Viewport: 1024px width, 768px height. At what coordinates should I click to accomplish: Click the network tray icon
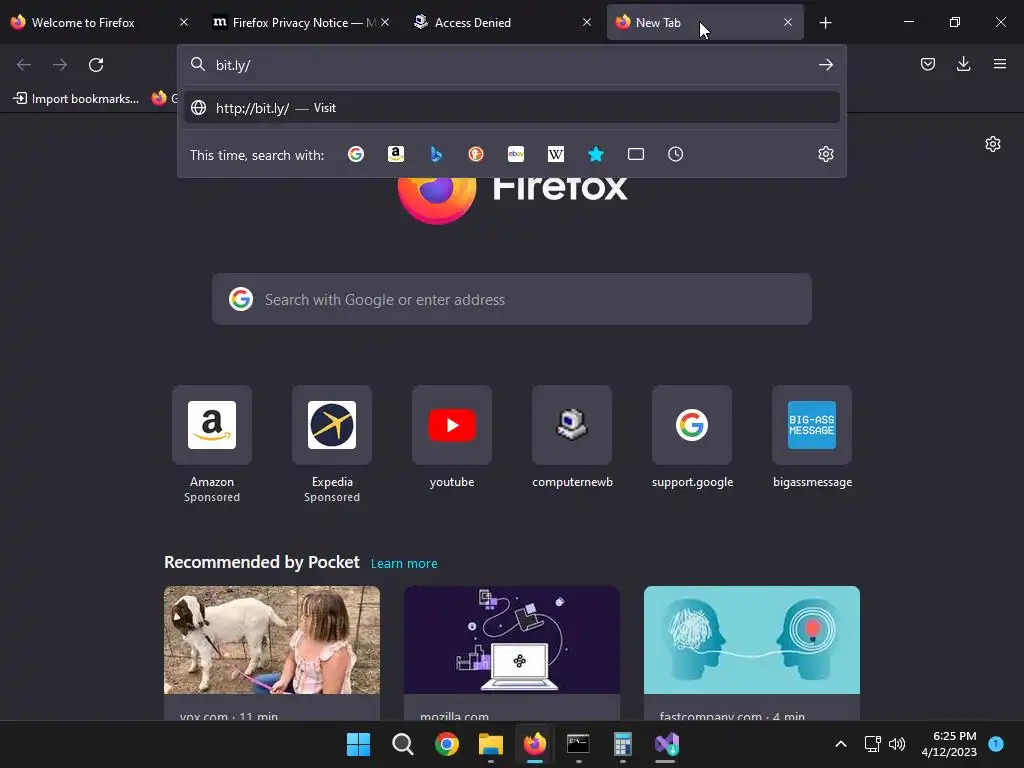[x=872, y=744]
